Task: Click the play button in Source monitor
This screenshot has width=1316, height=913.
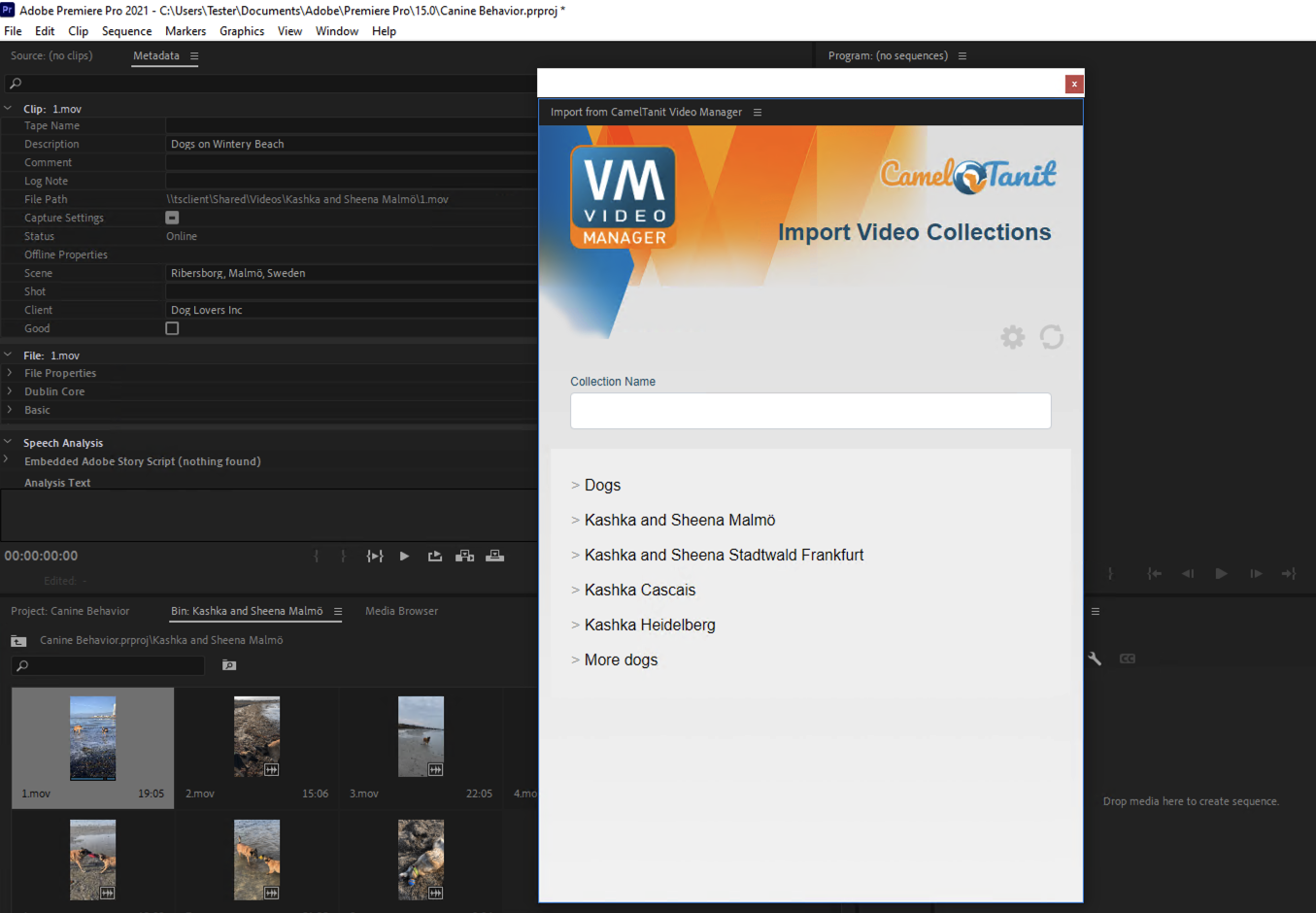Action: [404, 557]
